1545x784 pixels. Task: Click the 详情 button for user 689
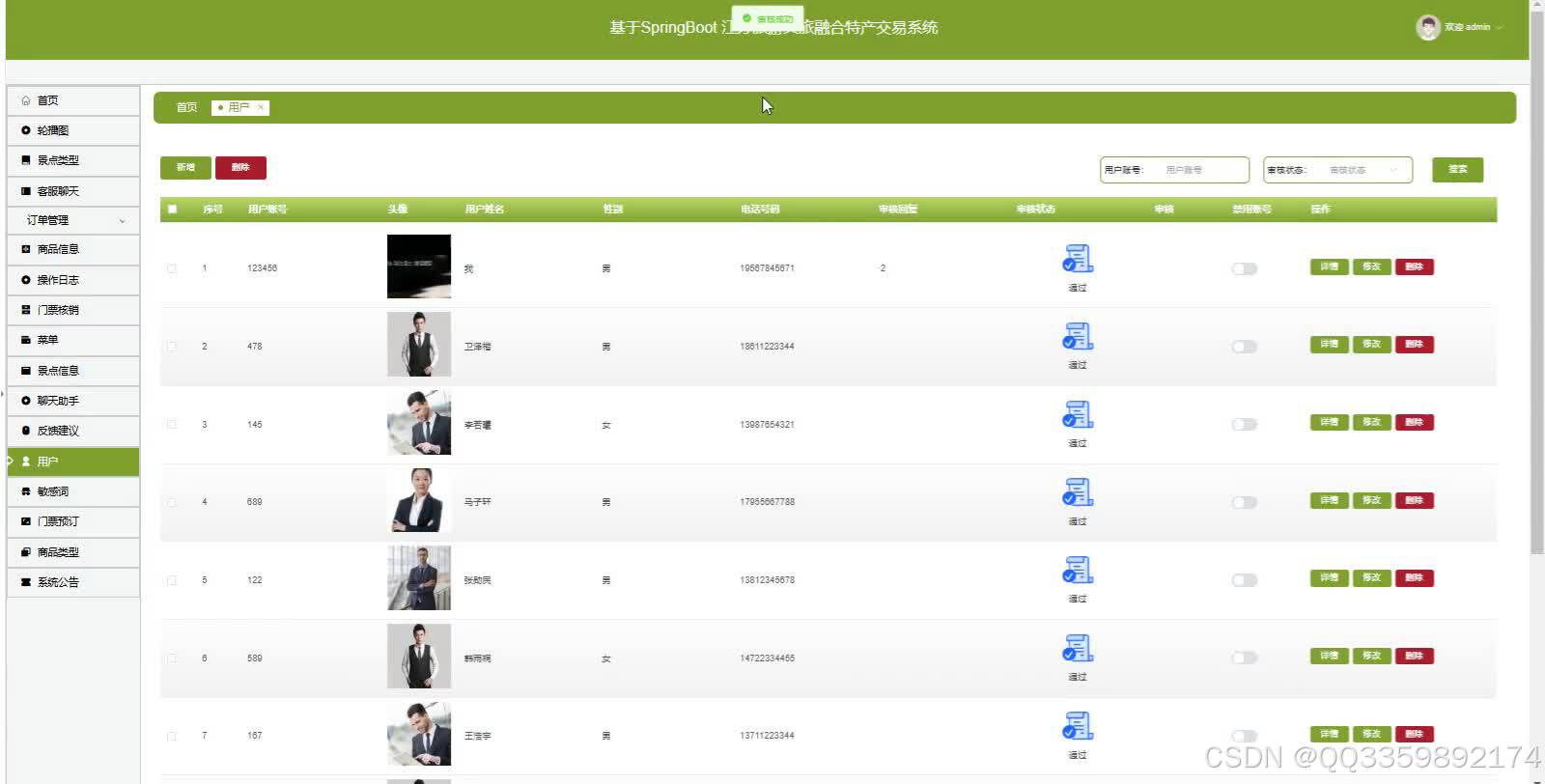[x=1329, y=500]
